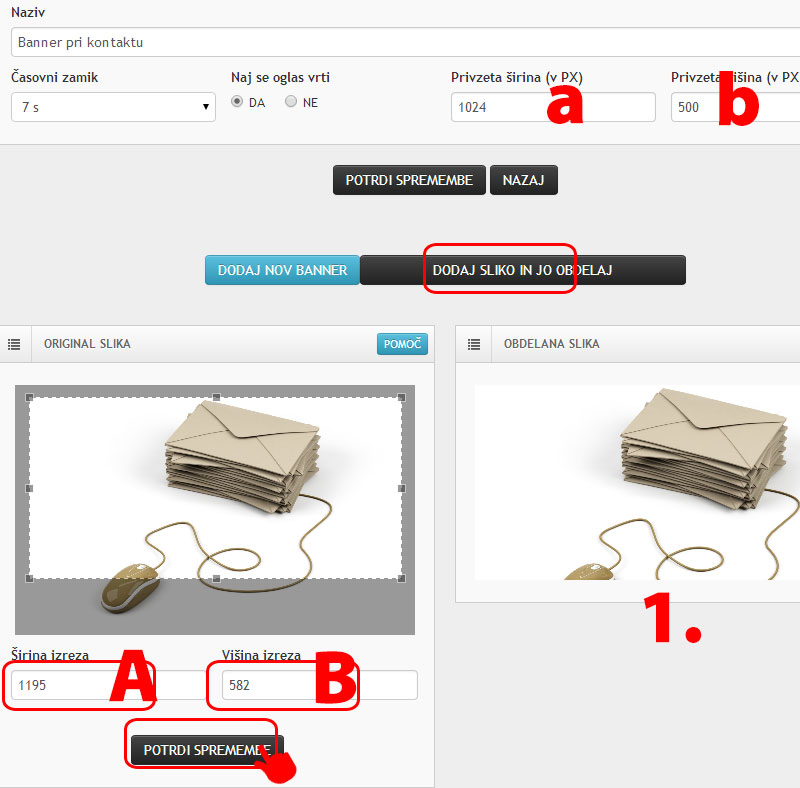The width and height of the screenshot is (800, 788).
Task: Click the processed image preview
Action: pos(637,482)
